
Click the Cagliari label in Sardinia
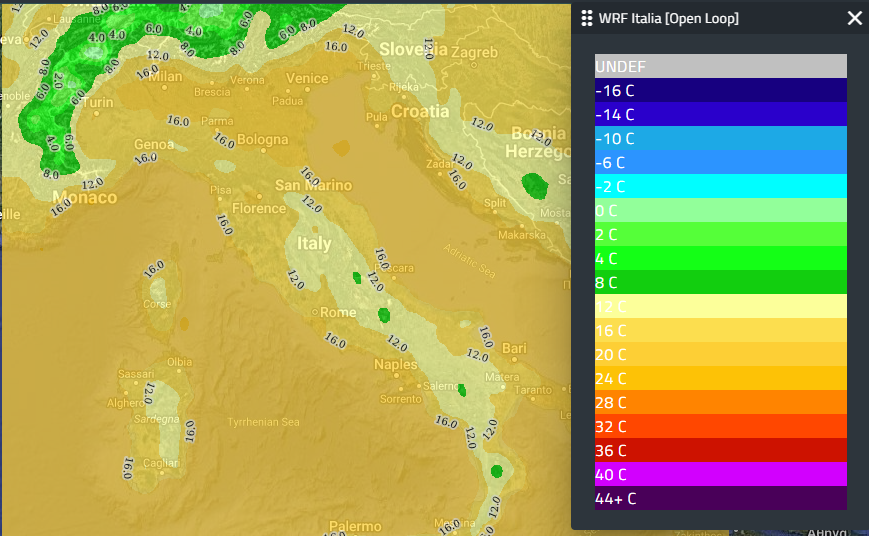pyautogui.click(x=160, y=463)
